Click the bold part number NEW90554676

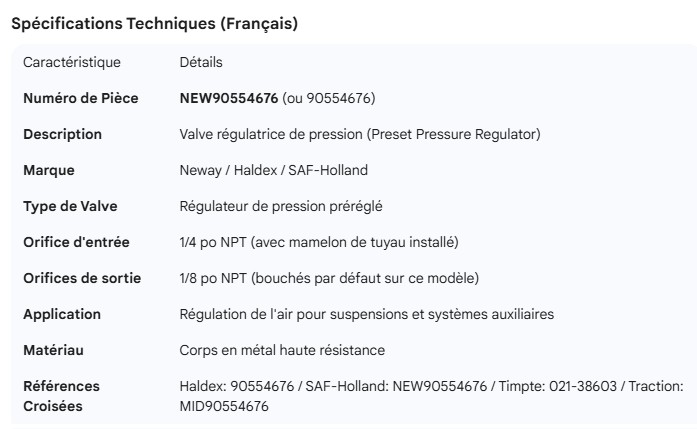pyautogui.click(x=228, y=98)
